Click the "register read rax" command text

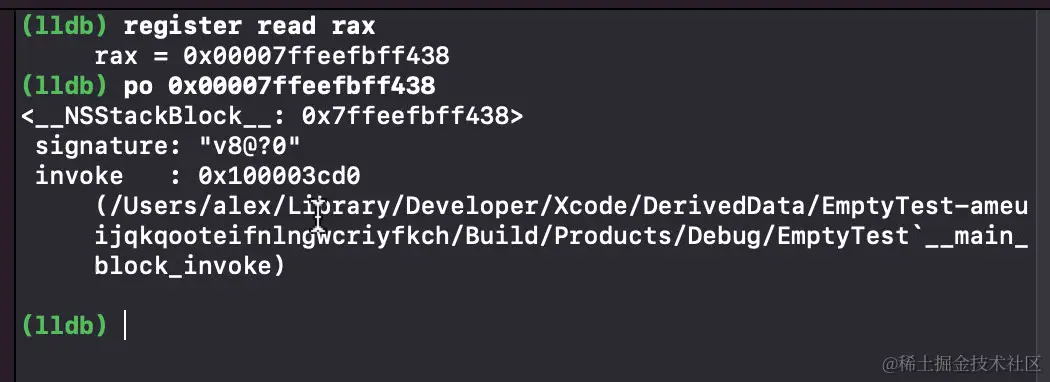[x=250, y=26]
